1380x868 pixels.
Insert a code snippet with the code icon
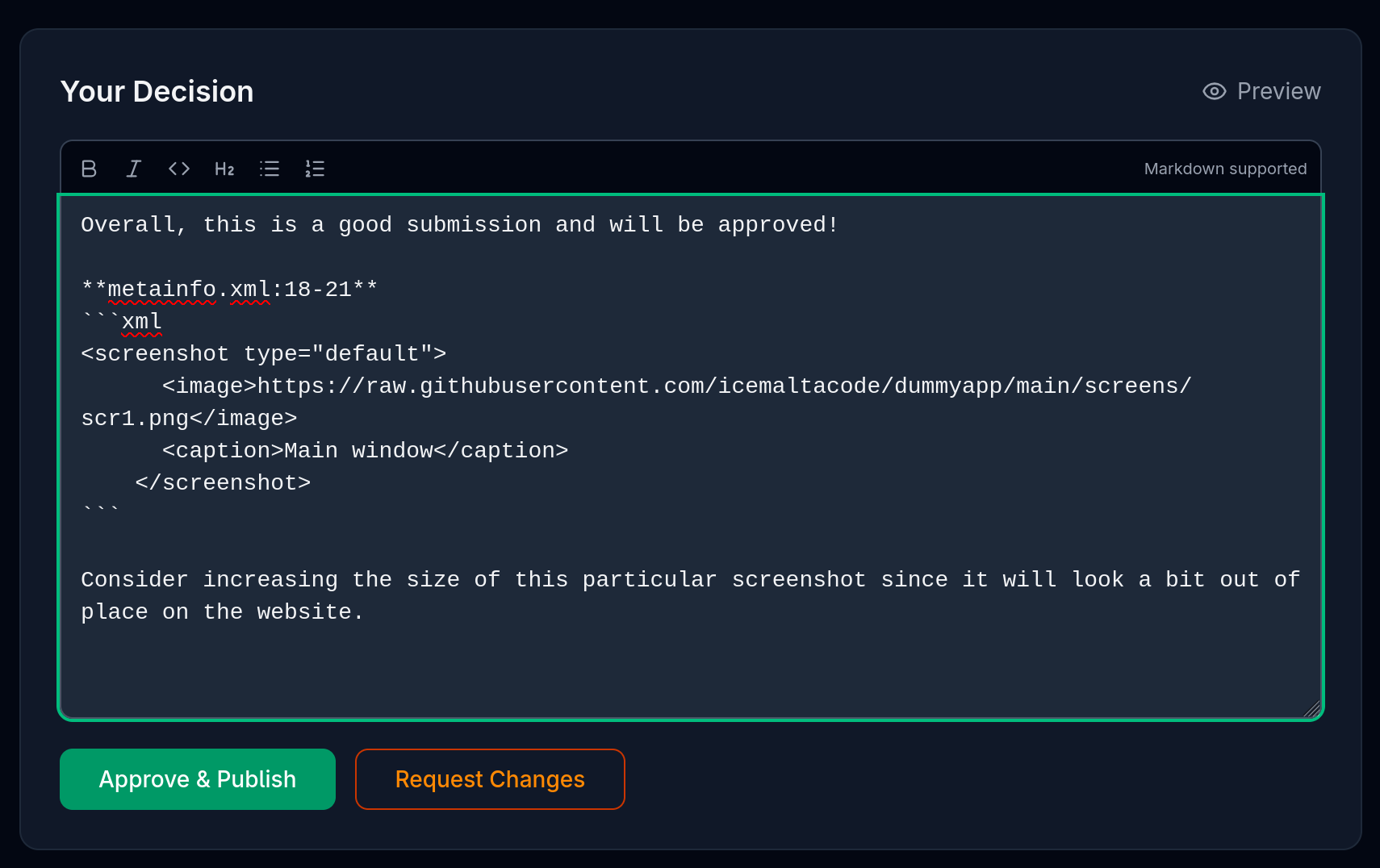coord(178,169)
